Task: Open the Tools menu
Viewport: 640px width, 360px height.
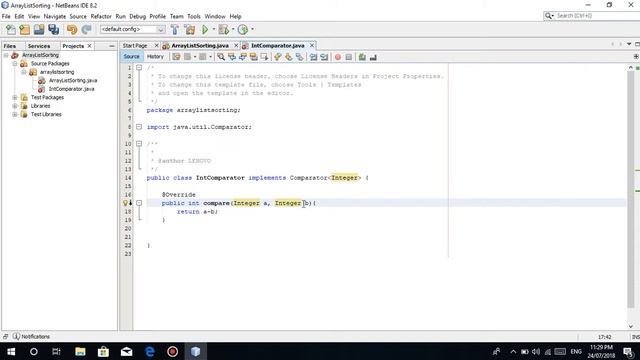Action: pyautogui.click(x=194, y=16)
